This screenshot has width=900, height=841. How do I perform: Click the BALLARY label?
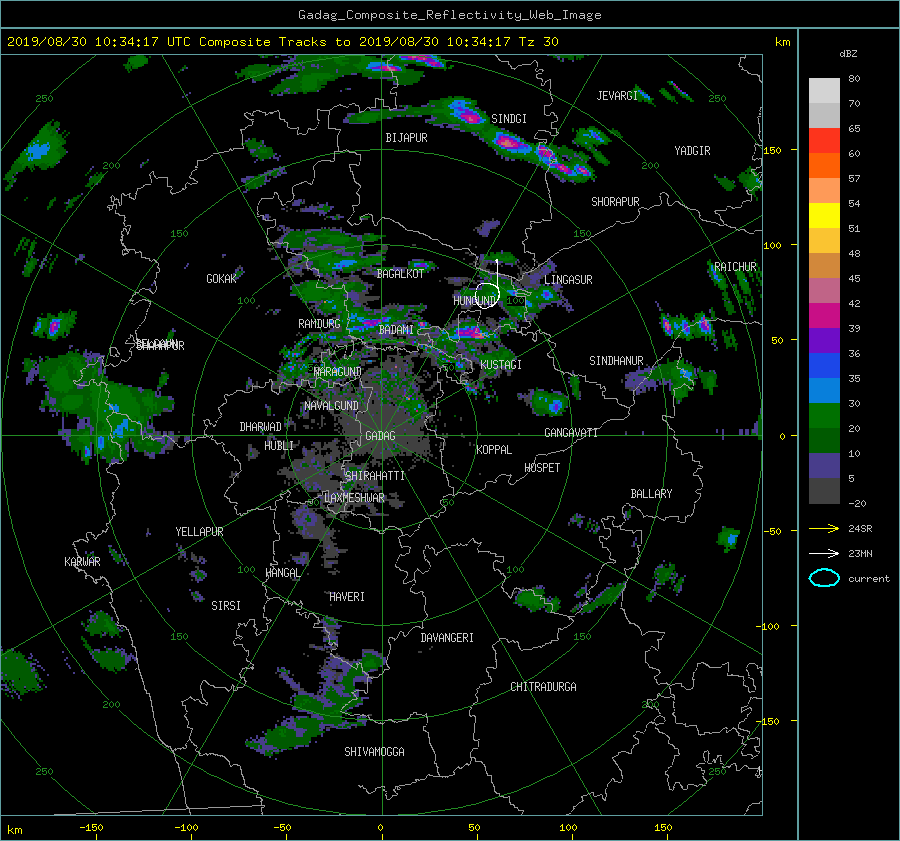pos(651,494)
